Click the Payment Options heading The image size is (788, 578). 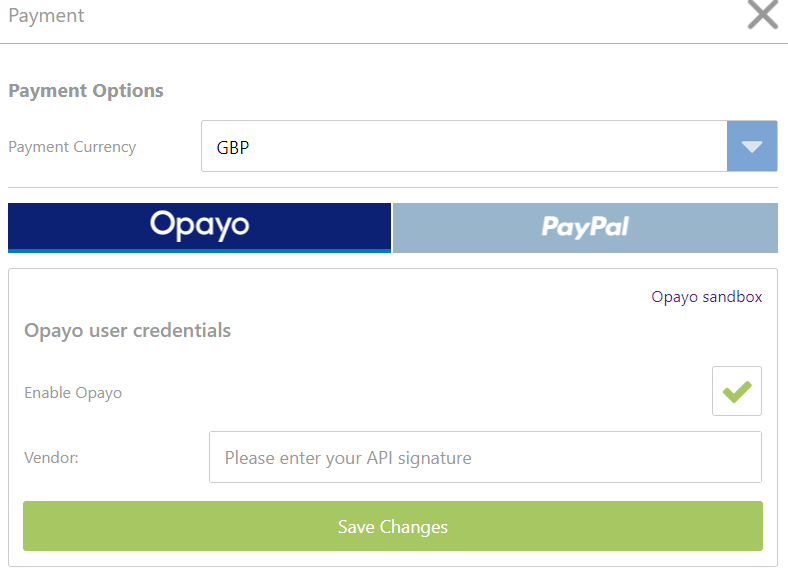(86, 90)
